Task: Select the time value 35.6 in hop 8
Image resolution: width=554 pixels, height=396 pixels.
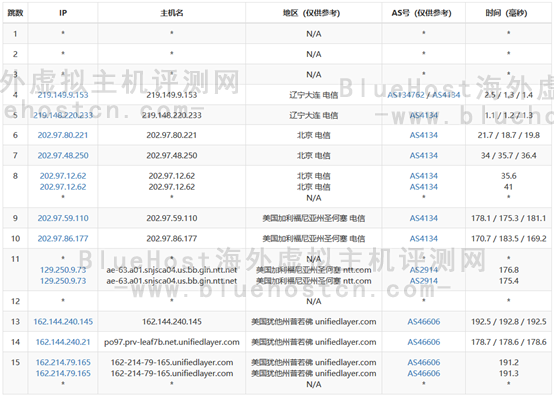Action: coord(508,176)
